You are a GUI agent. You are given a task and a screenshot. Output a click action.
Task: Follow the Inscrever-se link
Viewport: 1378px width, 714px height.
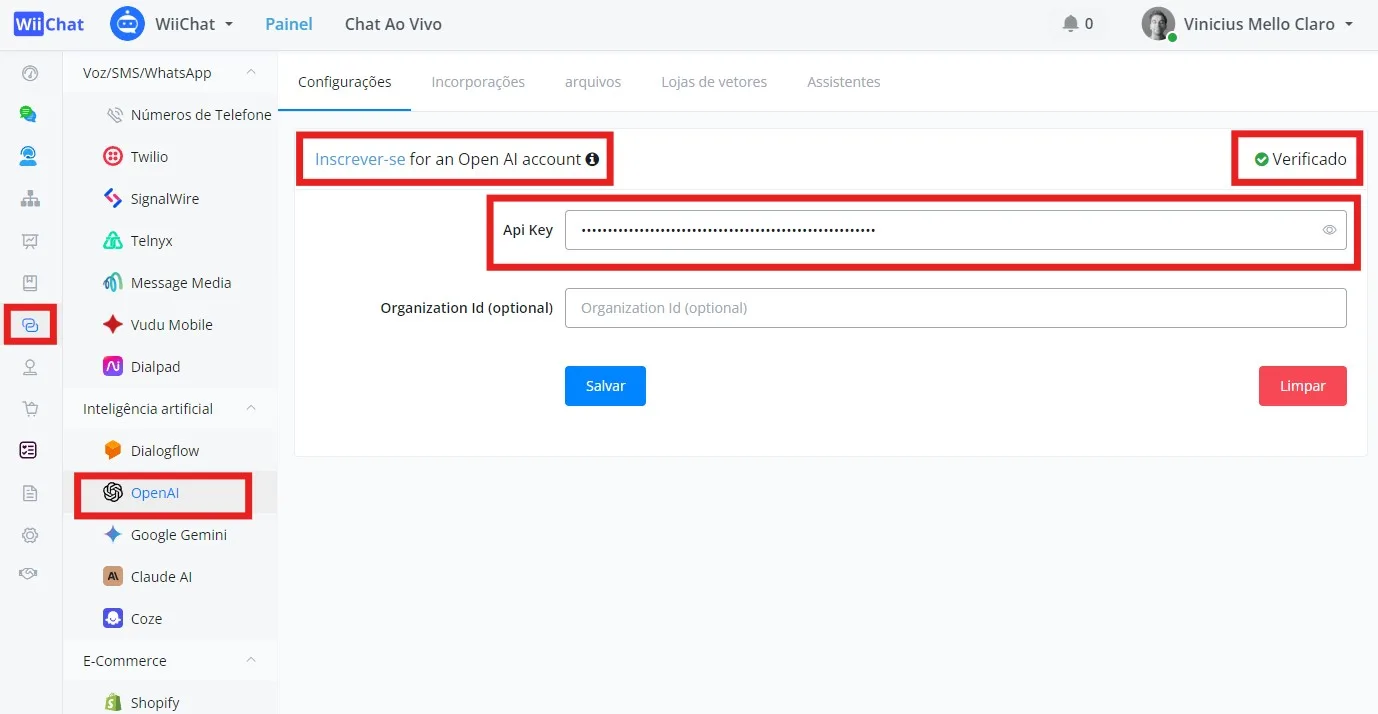tap(360, 159)
